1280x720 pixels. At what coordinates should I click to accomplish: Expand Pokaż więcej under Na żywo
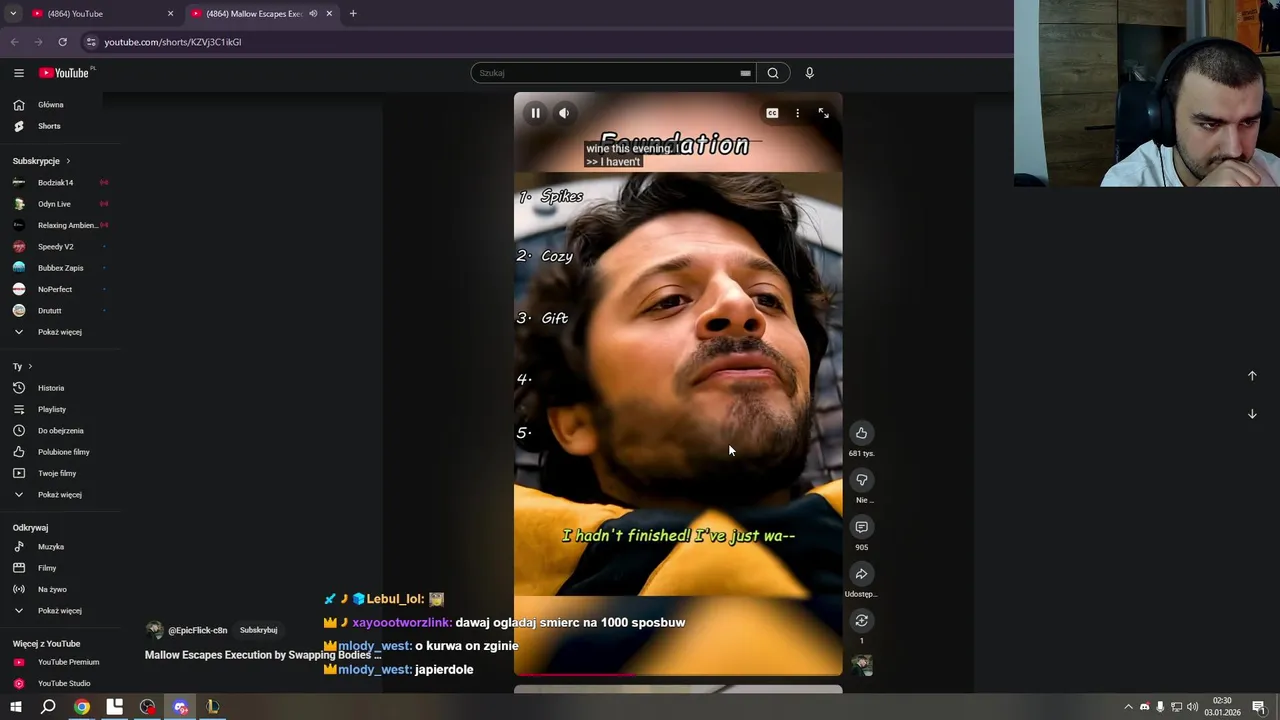pyautogui.click(x=60, y=611)
